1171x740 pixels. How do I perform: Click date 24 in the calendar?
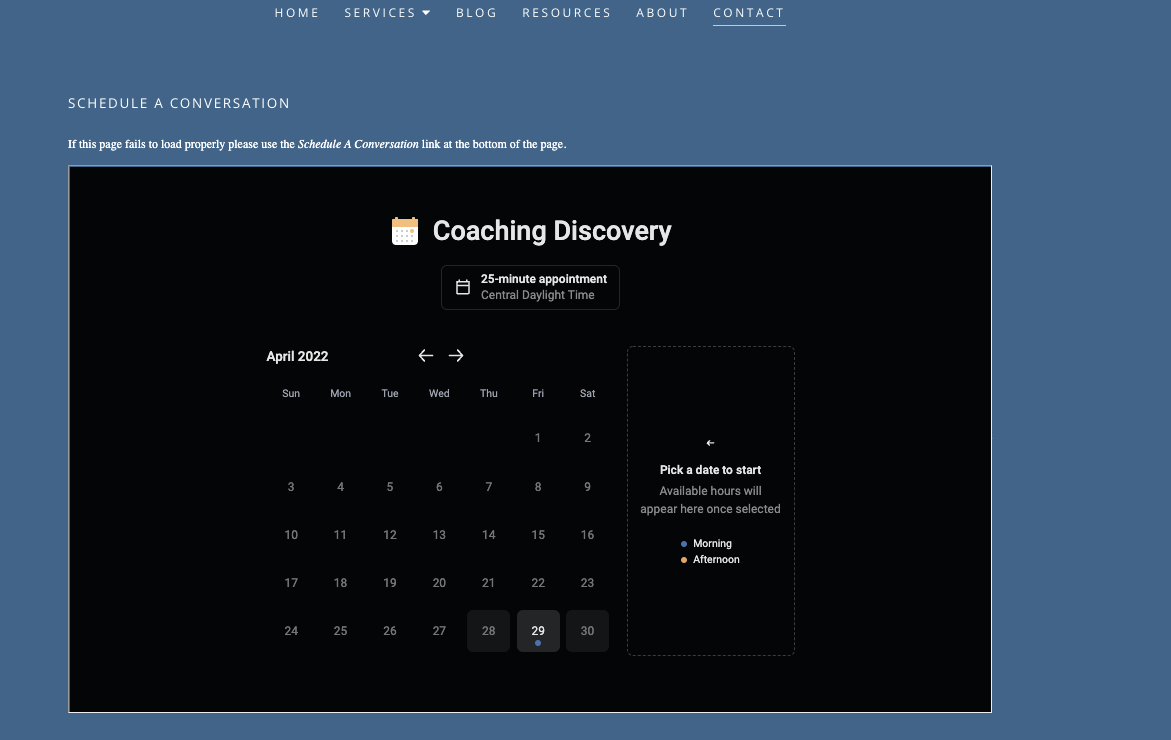291,631
